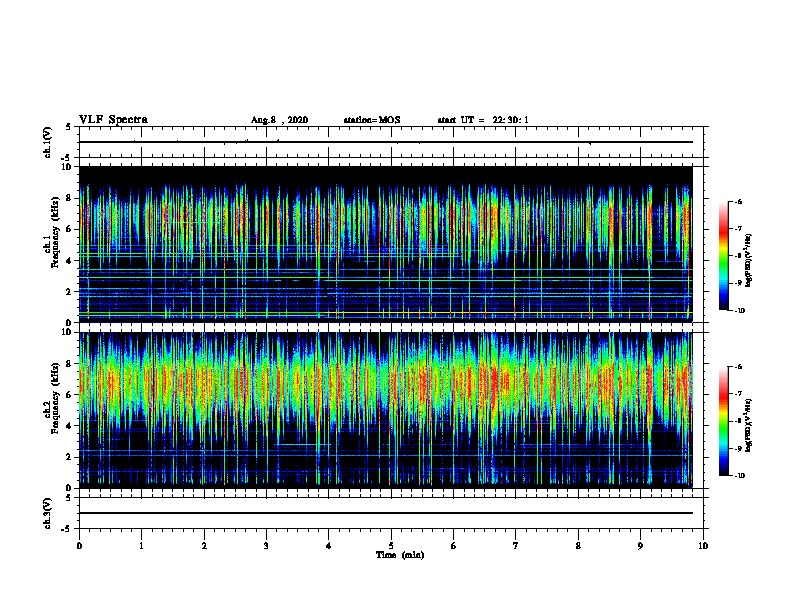Click the ch.1 voltage waveform trace
The image size is (792, 612).
pos(386,142)
